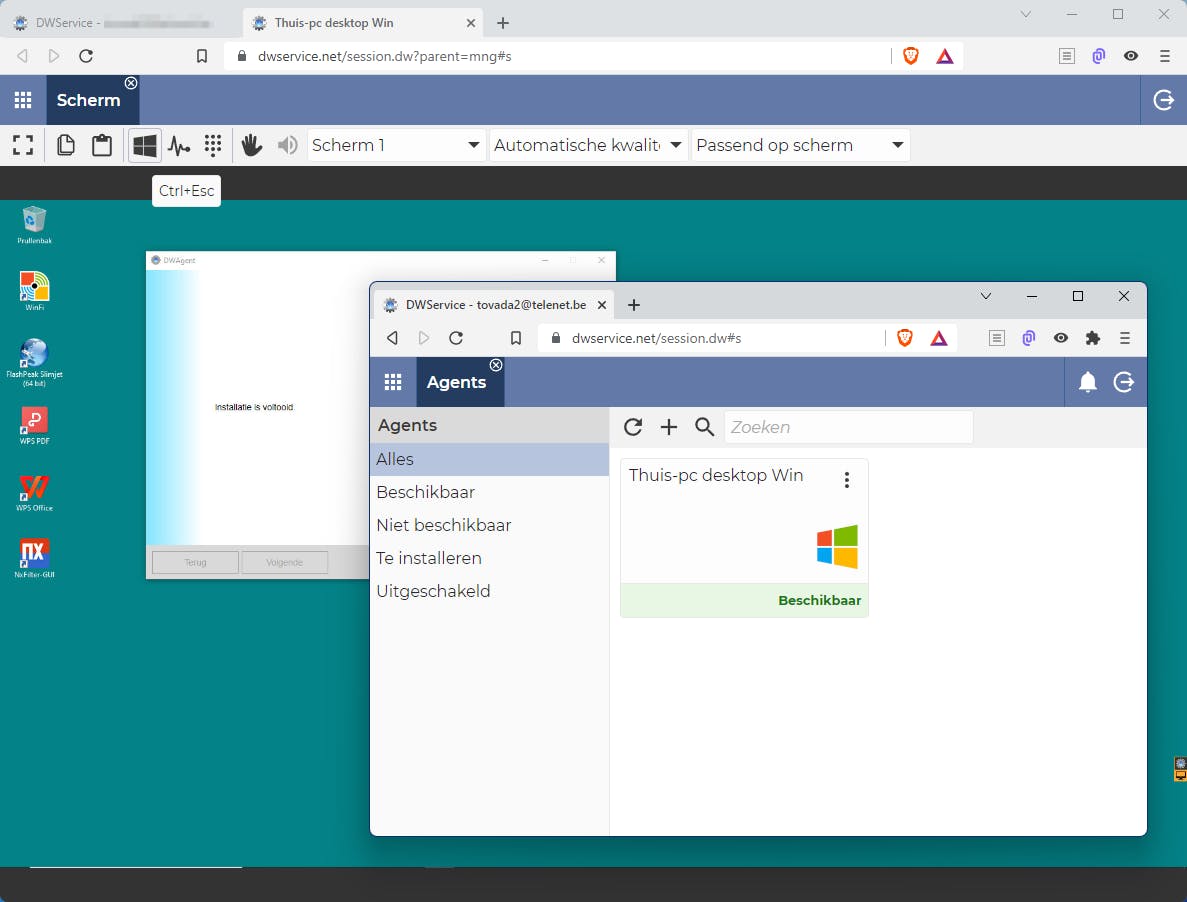1187x902 pixels.
Task: Close the Agents tab with its x icon
Action: [496, 365]
